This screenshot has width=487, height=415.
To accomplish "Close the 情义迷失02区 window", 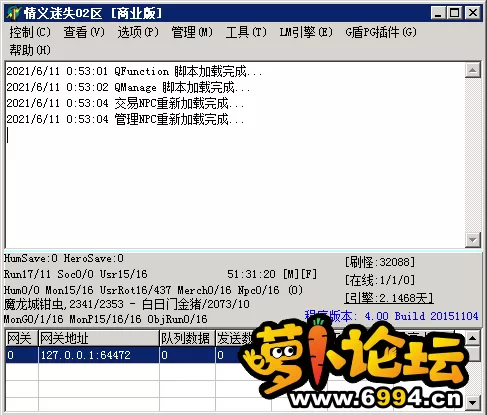I will (473, 13).
